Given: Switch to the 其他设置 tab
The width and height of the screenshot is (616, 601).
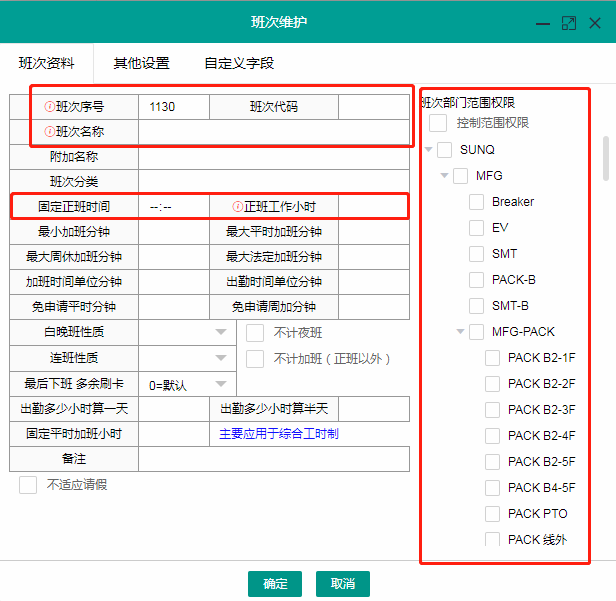Looking at the screenshot, I should point(141,63).
